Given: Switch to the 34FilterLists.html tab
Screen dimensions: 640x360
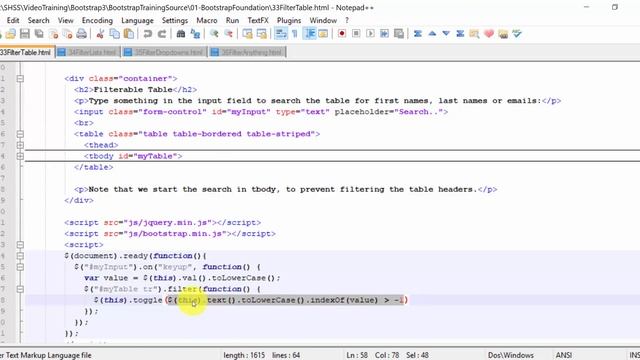Looking at the screenshot, I should click(87, 52).
